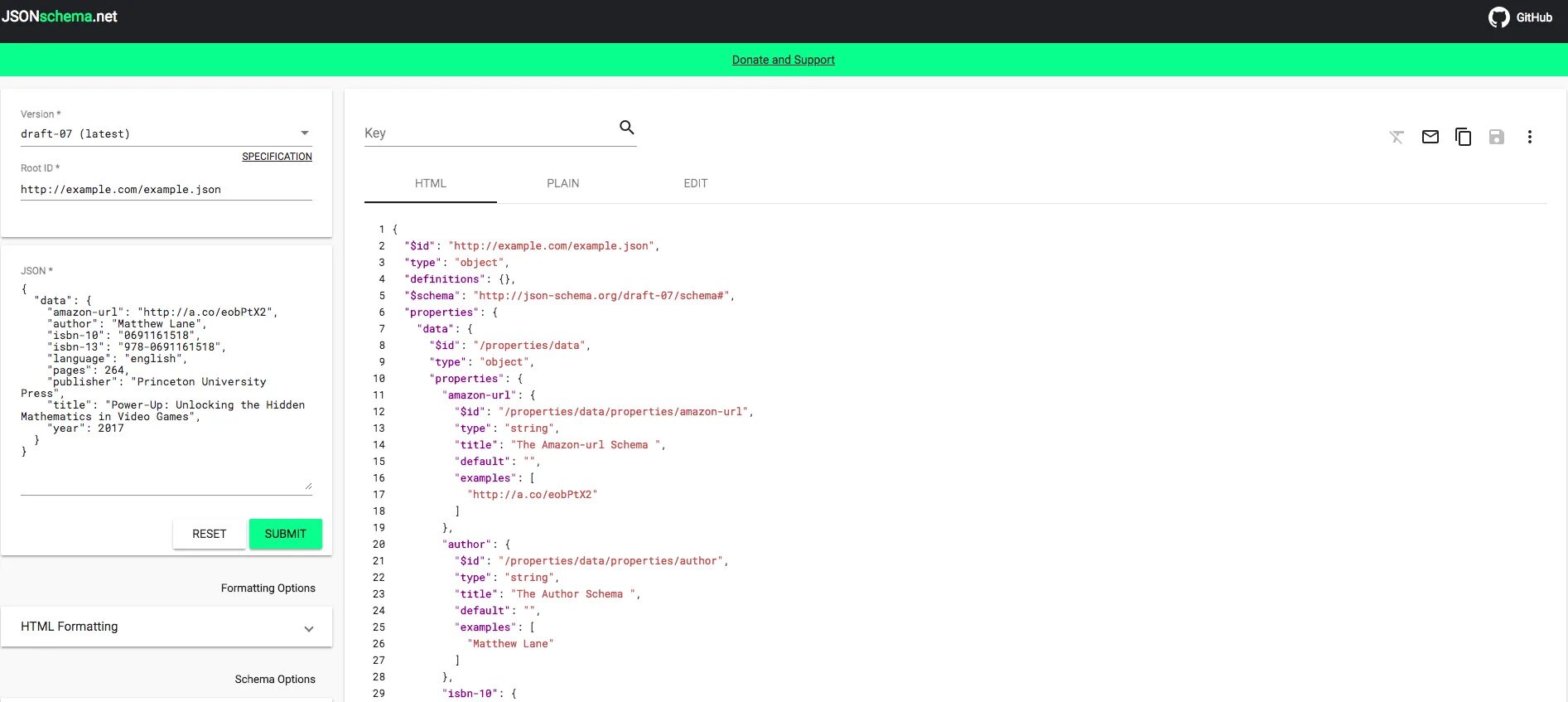Click the "http://a.co/eobPtX2" example value

click(532, 495)
